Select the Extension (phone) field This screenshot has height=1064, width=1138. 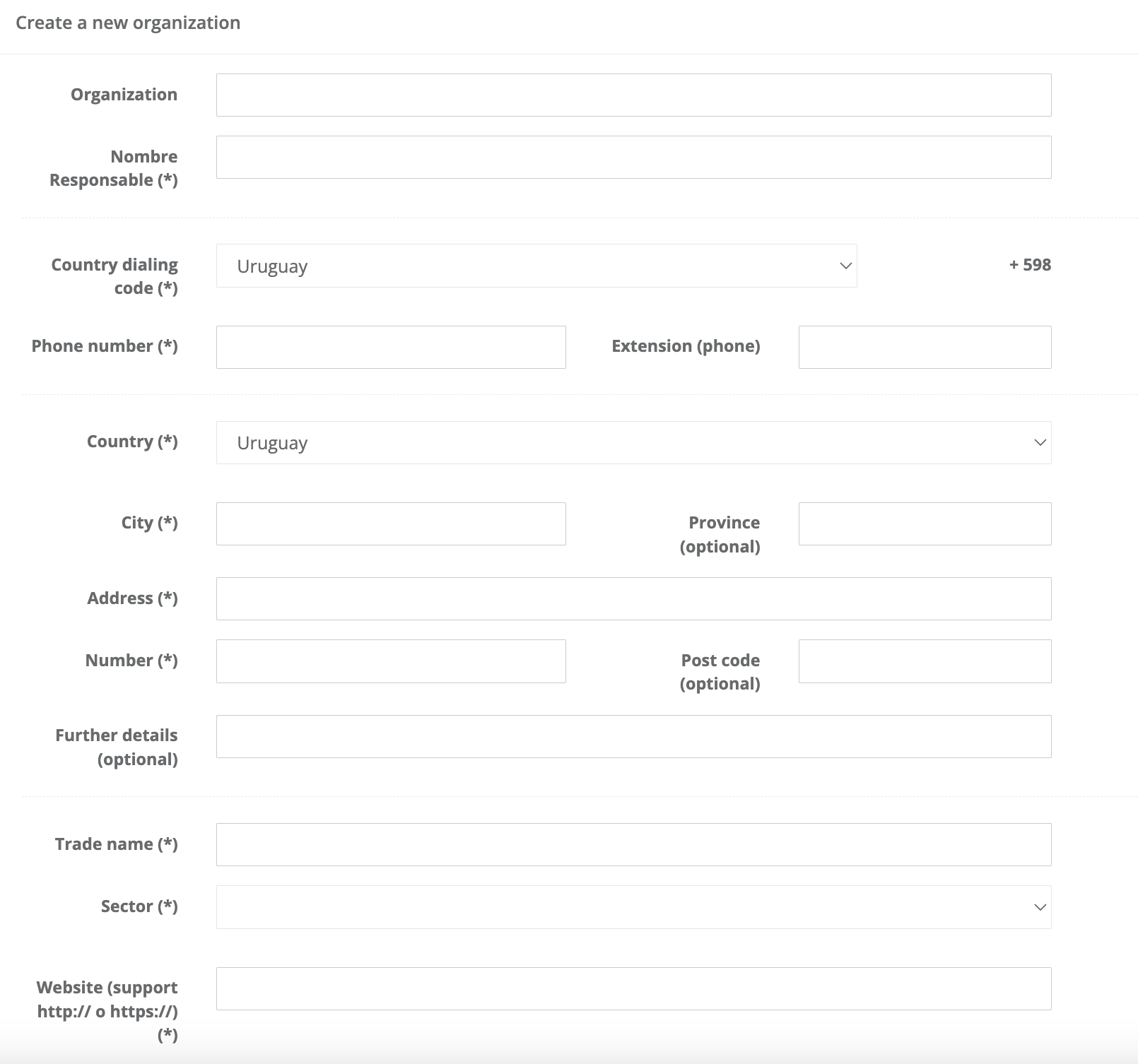[x=925, y=347]
